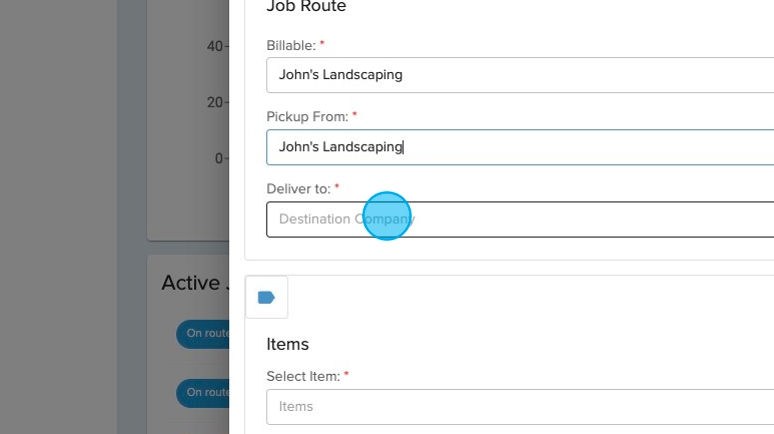Click the Pickup From text field
The width and height of the screenshot is (774, 434).
pos(520,147)
